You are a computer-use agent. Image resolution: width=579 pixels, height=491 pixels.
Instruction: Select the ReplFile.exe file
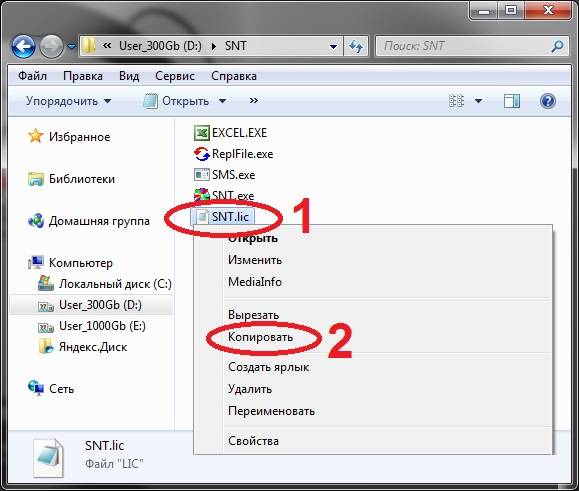233,154
